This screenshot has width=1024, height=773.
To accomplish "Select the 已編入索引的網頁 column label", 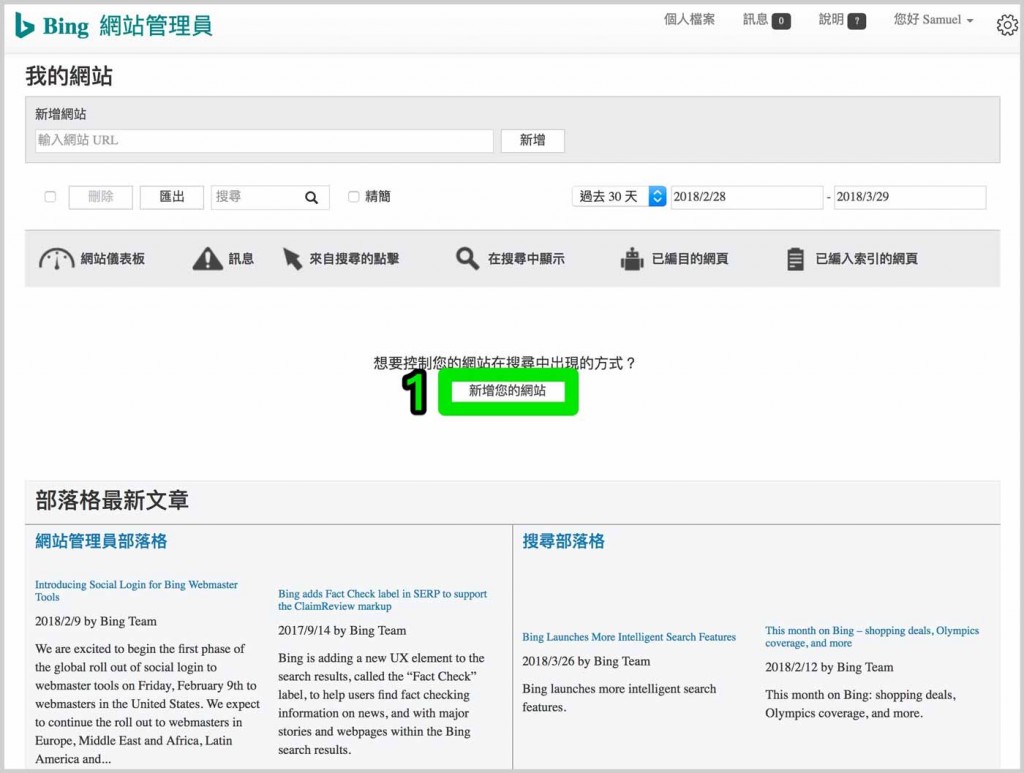I will tap(867, 259).
